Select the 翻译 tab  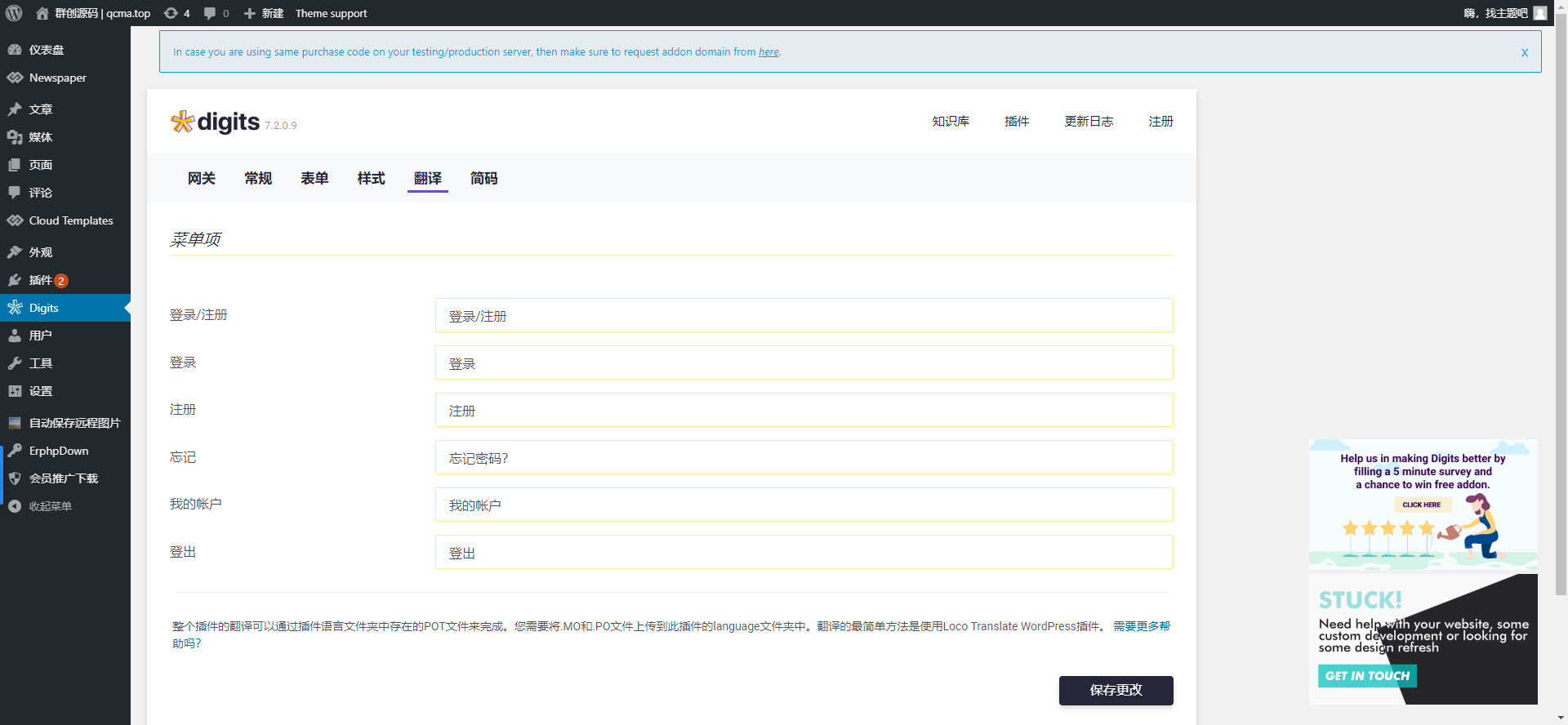coord(428,178)
